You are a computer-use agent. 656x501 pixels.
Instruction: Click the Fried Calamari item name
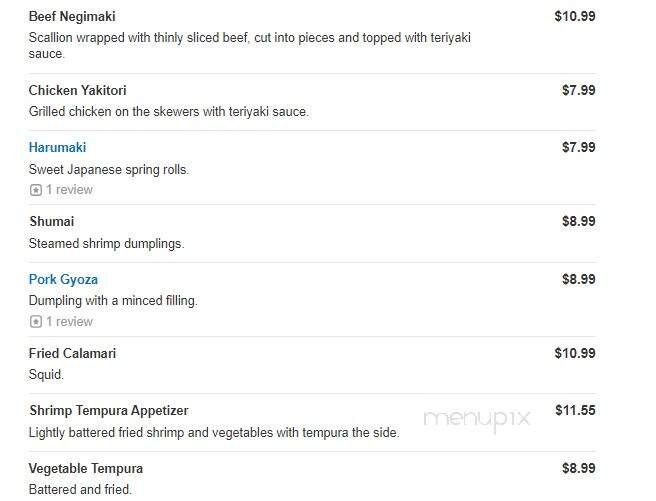[73, 354]
